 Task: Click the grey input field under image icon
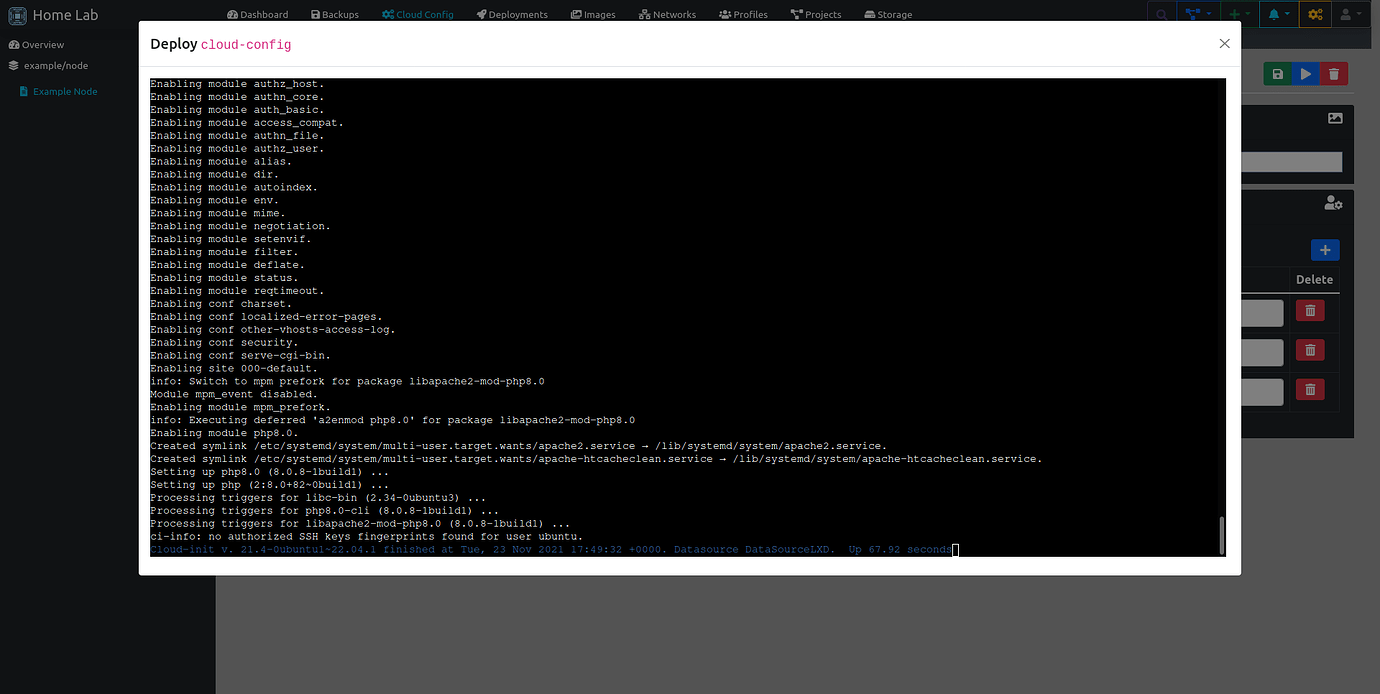(x=1291, y=162)
